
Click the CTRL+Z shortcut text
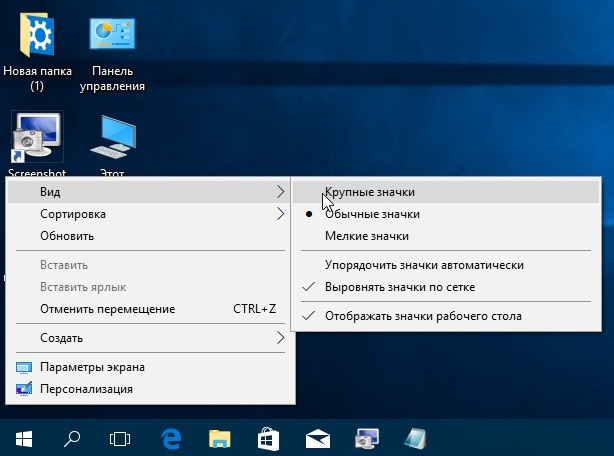pos(255,309)
